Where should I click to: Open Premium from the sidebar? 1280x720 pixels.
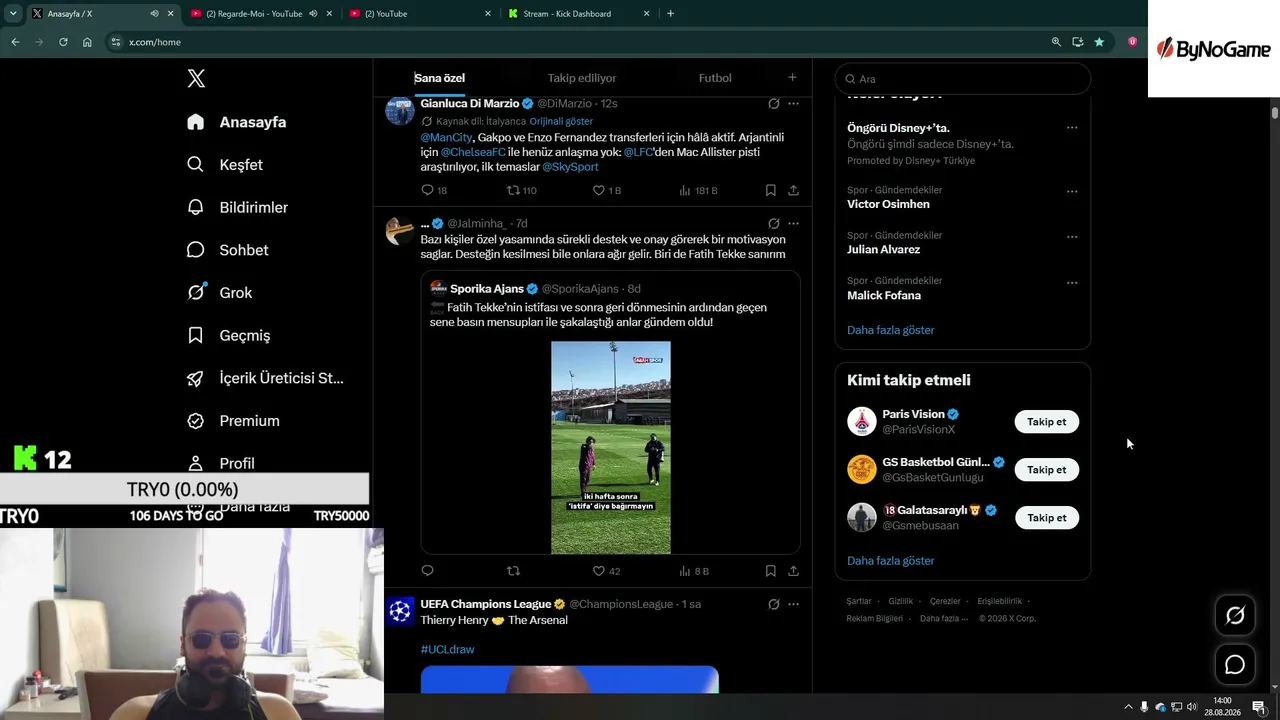click(x=233, y=421)
